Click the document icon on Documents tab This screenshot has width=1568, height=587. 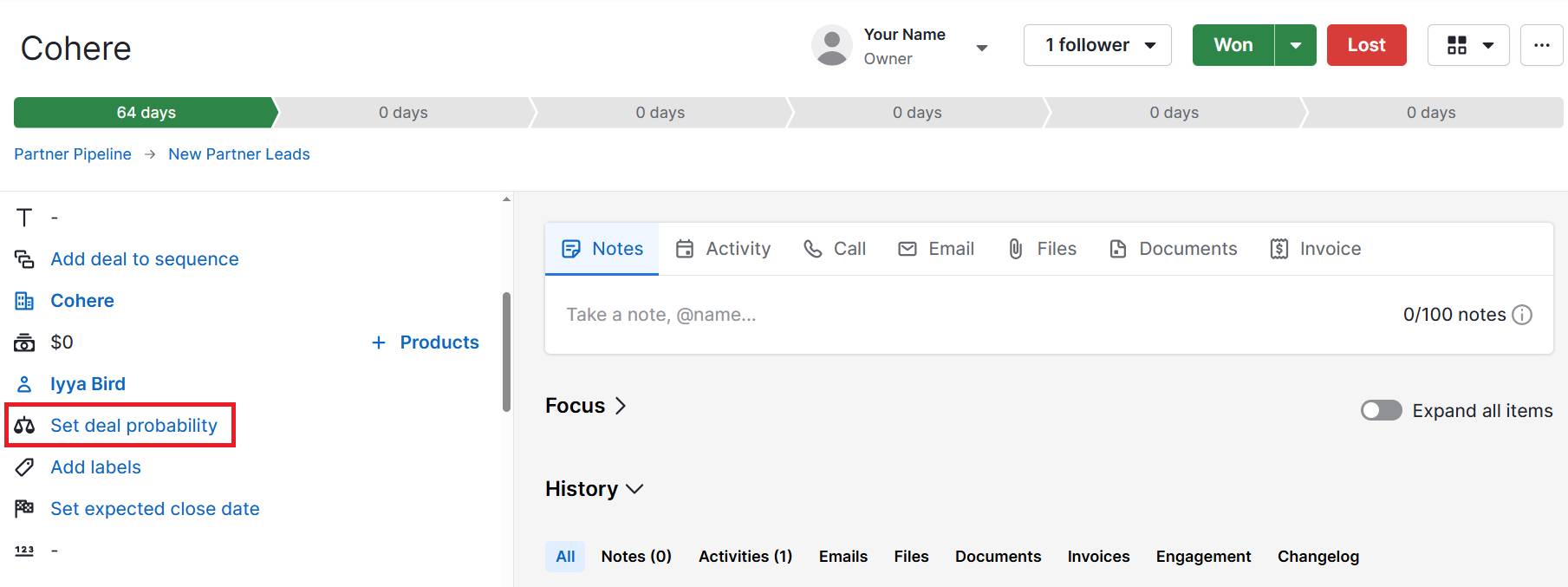click(x=1118, y=249)
